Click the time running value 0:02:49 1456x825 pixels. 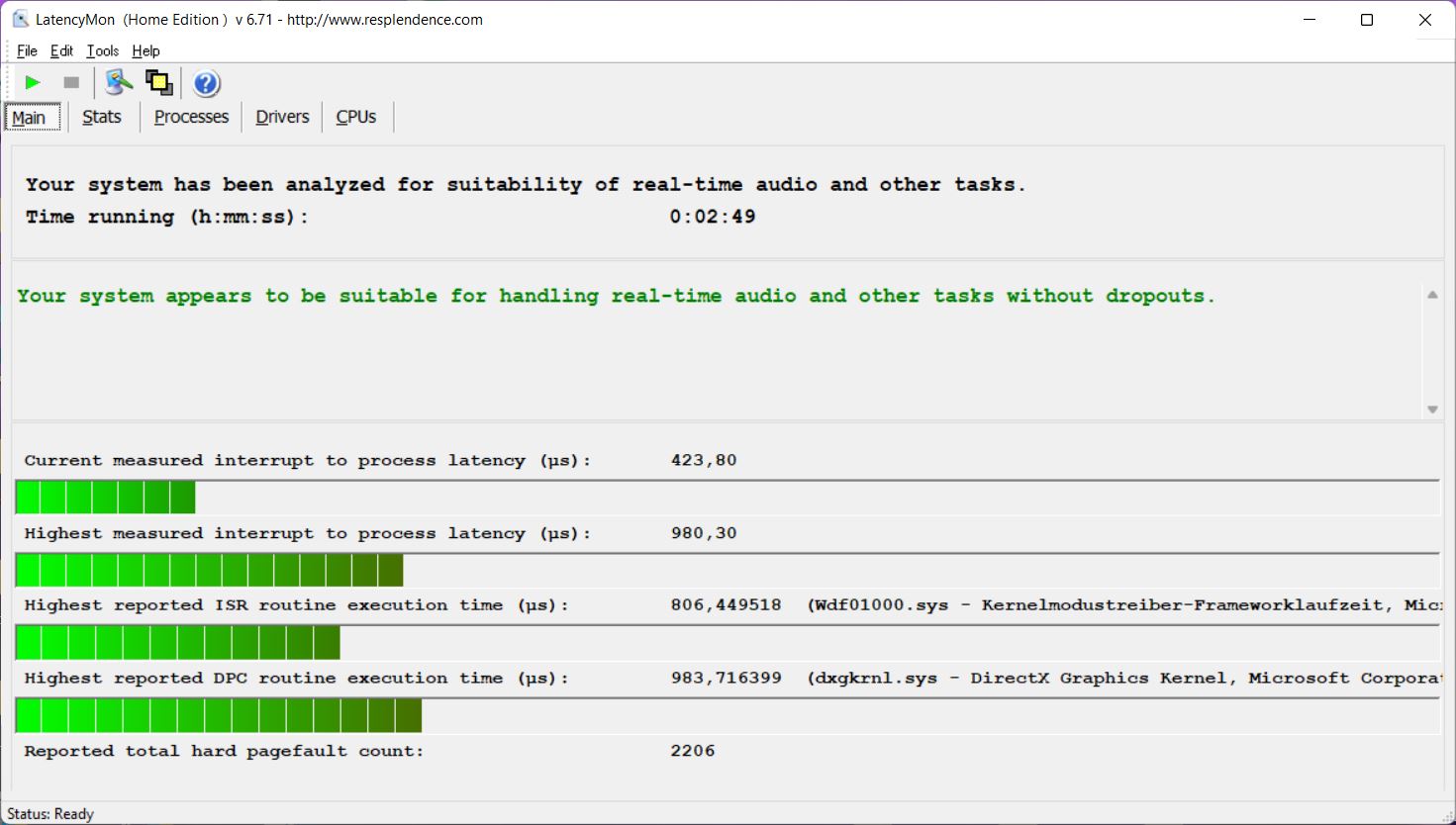coord(713,217)
